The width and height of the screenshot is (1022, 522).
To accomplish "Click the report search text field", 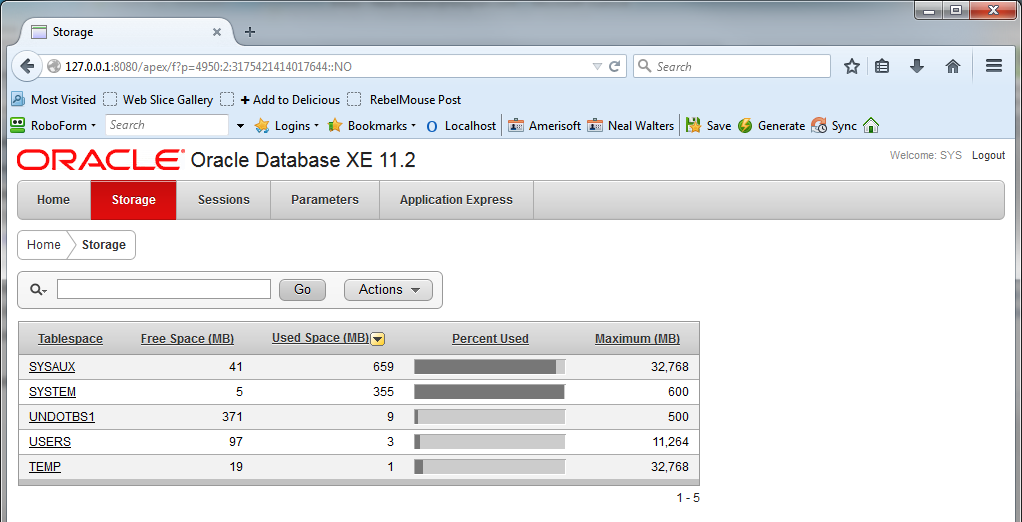I will pyautogui.click(x=164, y=289).
